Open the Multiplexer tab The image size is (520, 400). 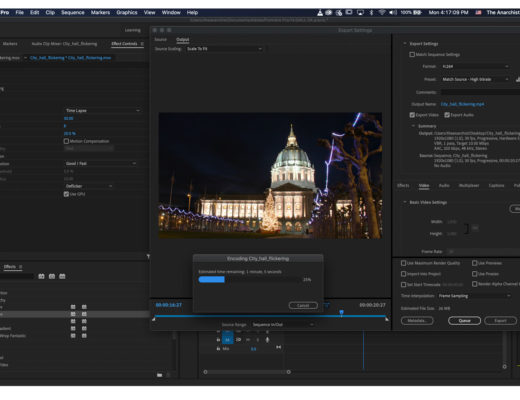tap(469, 185)
